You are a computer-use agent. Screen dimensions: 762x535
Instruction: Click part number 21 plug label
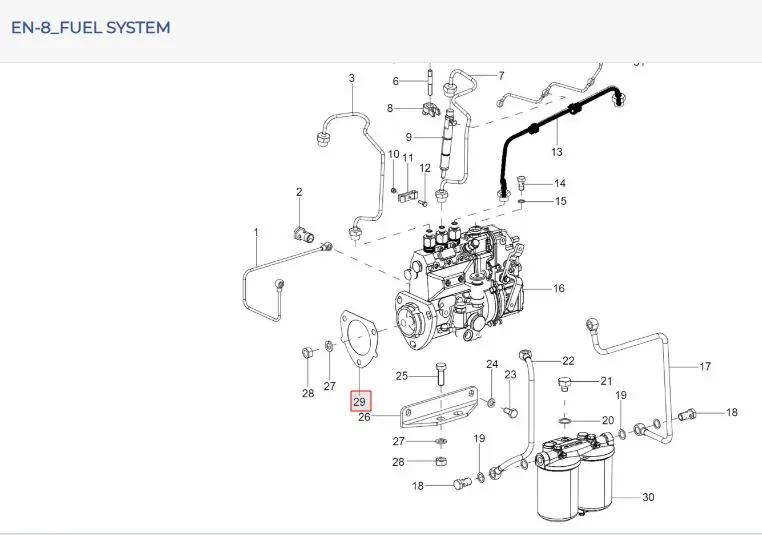click(x=606, y=381)
